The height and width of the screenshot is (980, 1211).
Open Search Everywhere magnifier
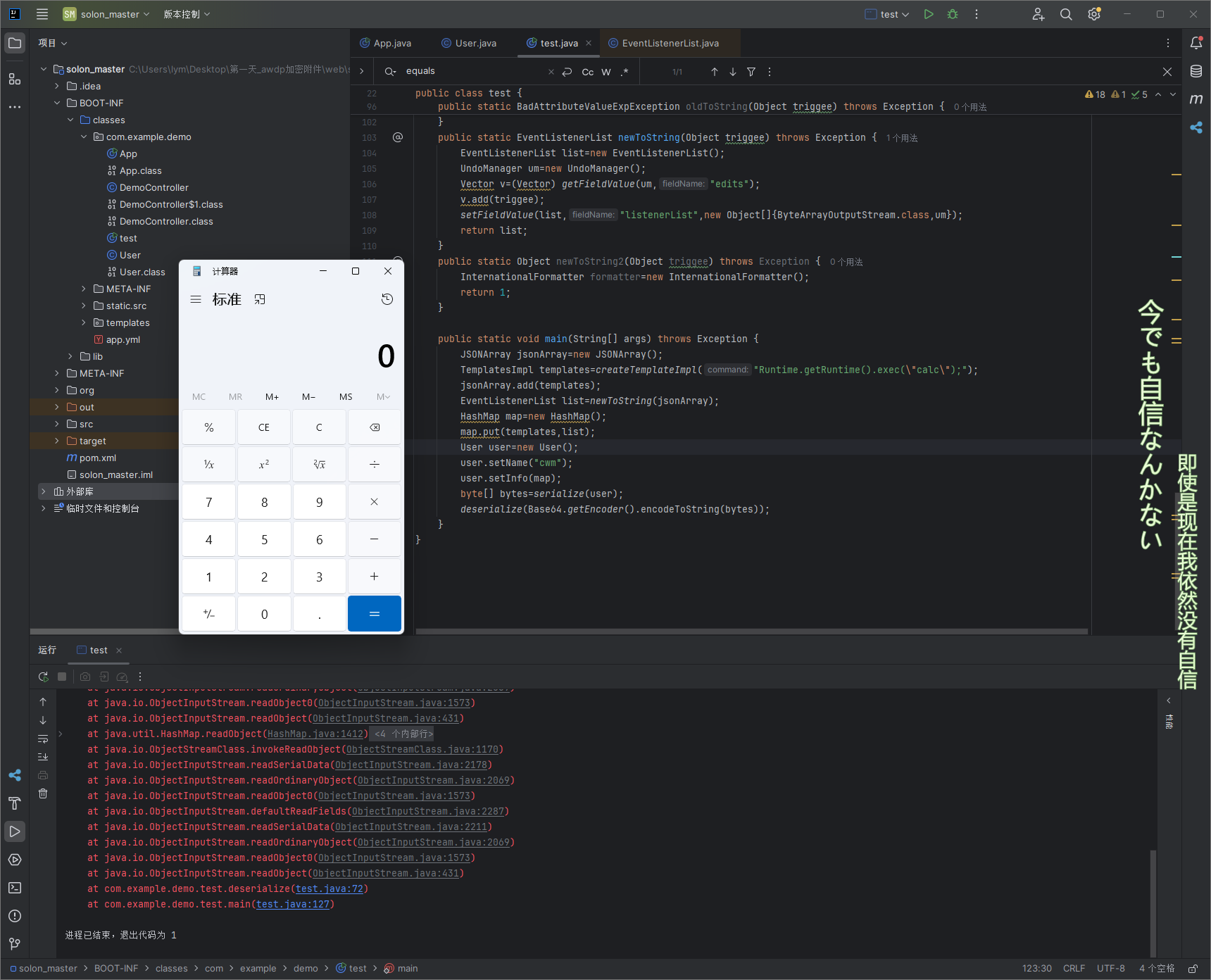coord(1066,14)
